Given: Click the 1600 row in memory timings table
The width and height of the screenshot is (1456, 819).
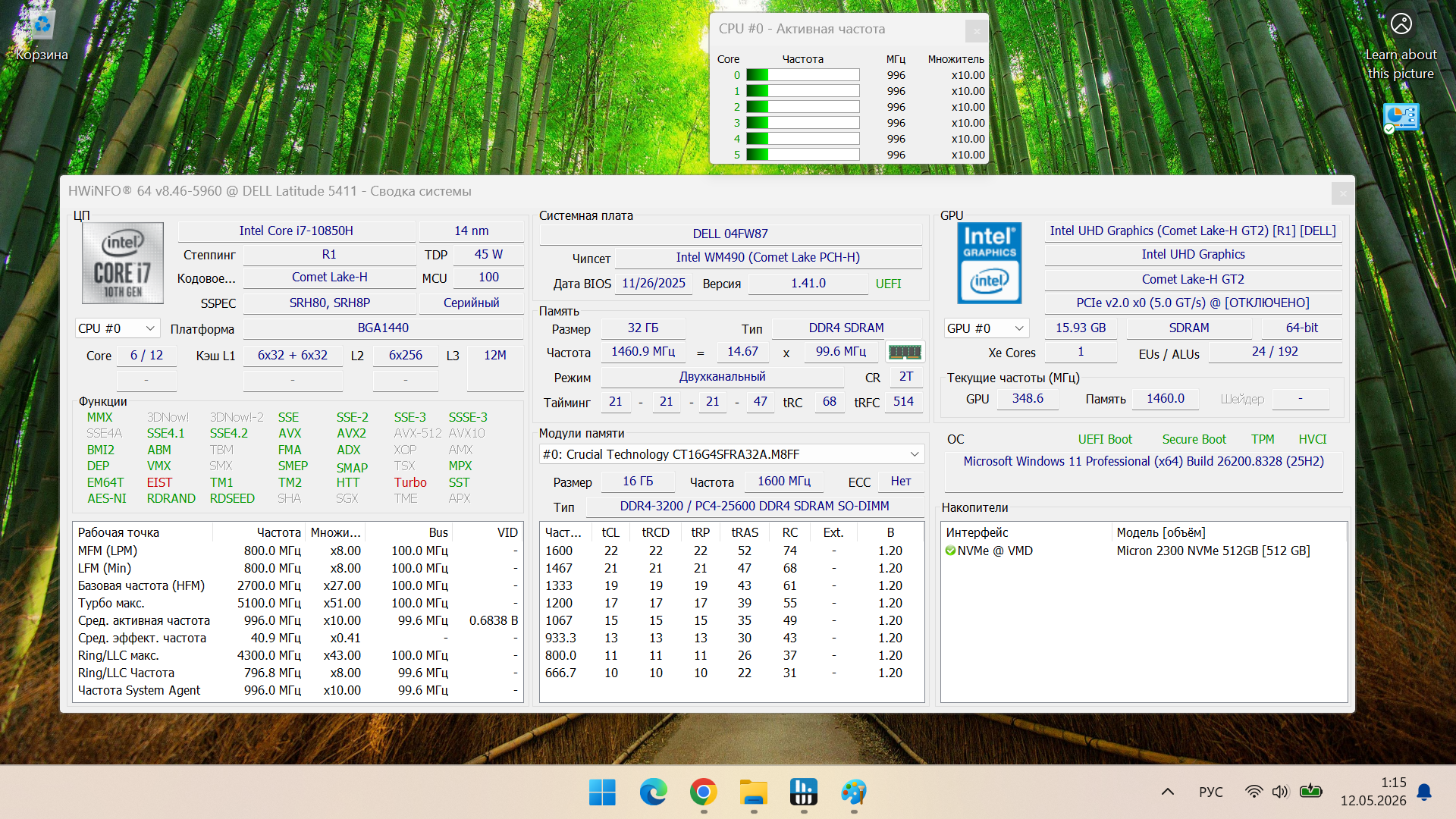Looking at the screenshot, I should 731,551.
